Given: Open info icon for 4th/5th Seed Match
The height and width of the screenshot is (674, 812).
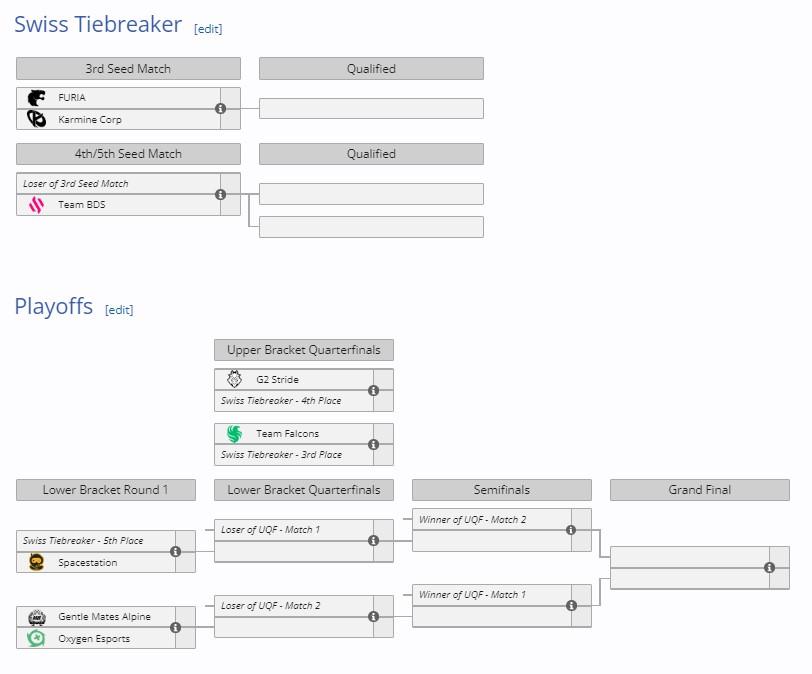Looking at the screenshot, I should 220,194.
